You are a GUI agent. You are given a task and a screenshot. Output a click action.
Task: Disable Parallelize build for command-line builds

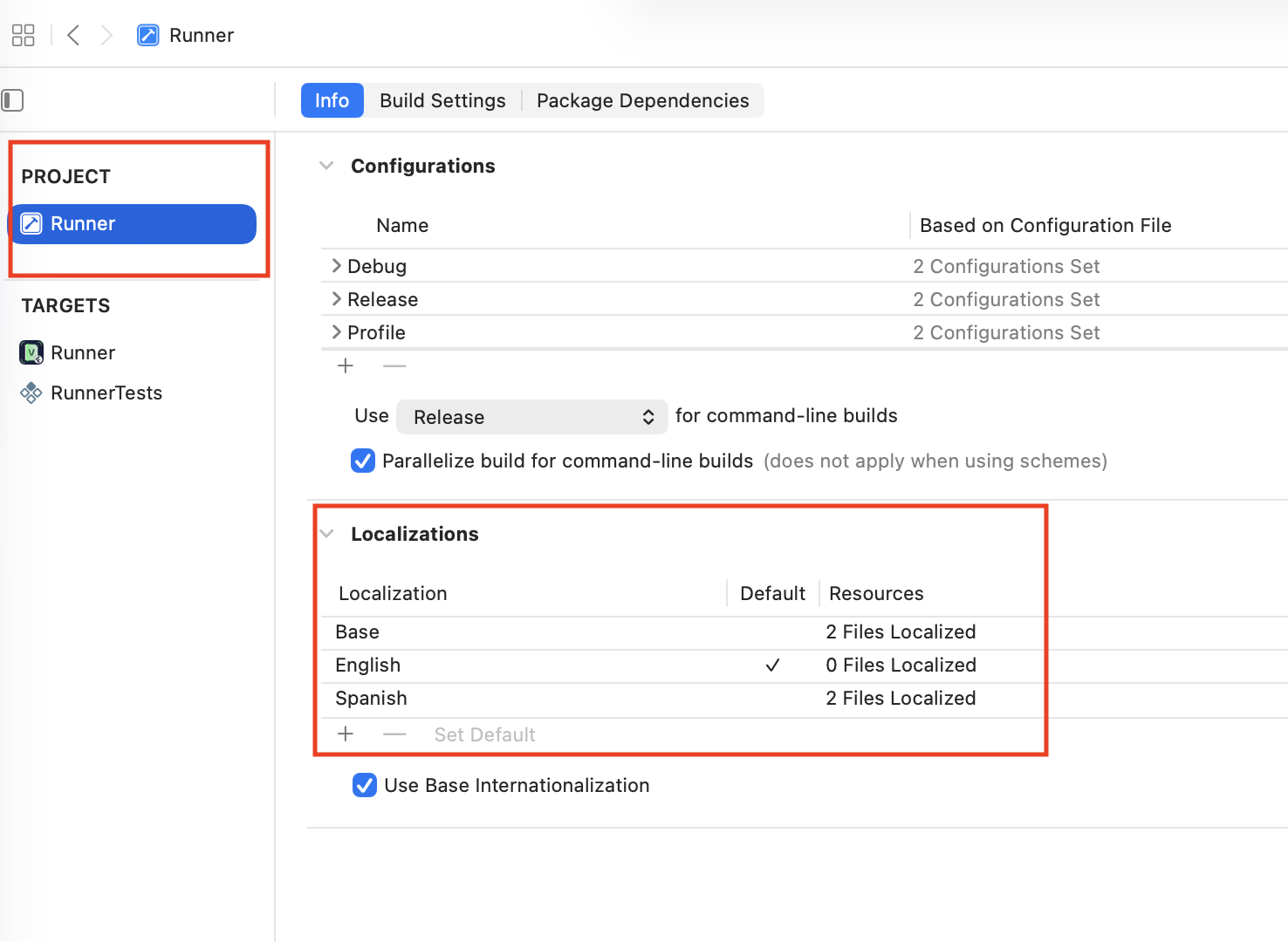[362, 461]
